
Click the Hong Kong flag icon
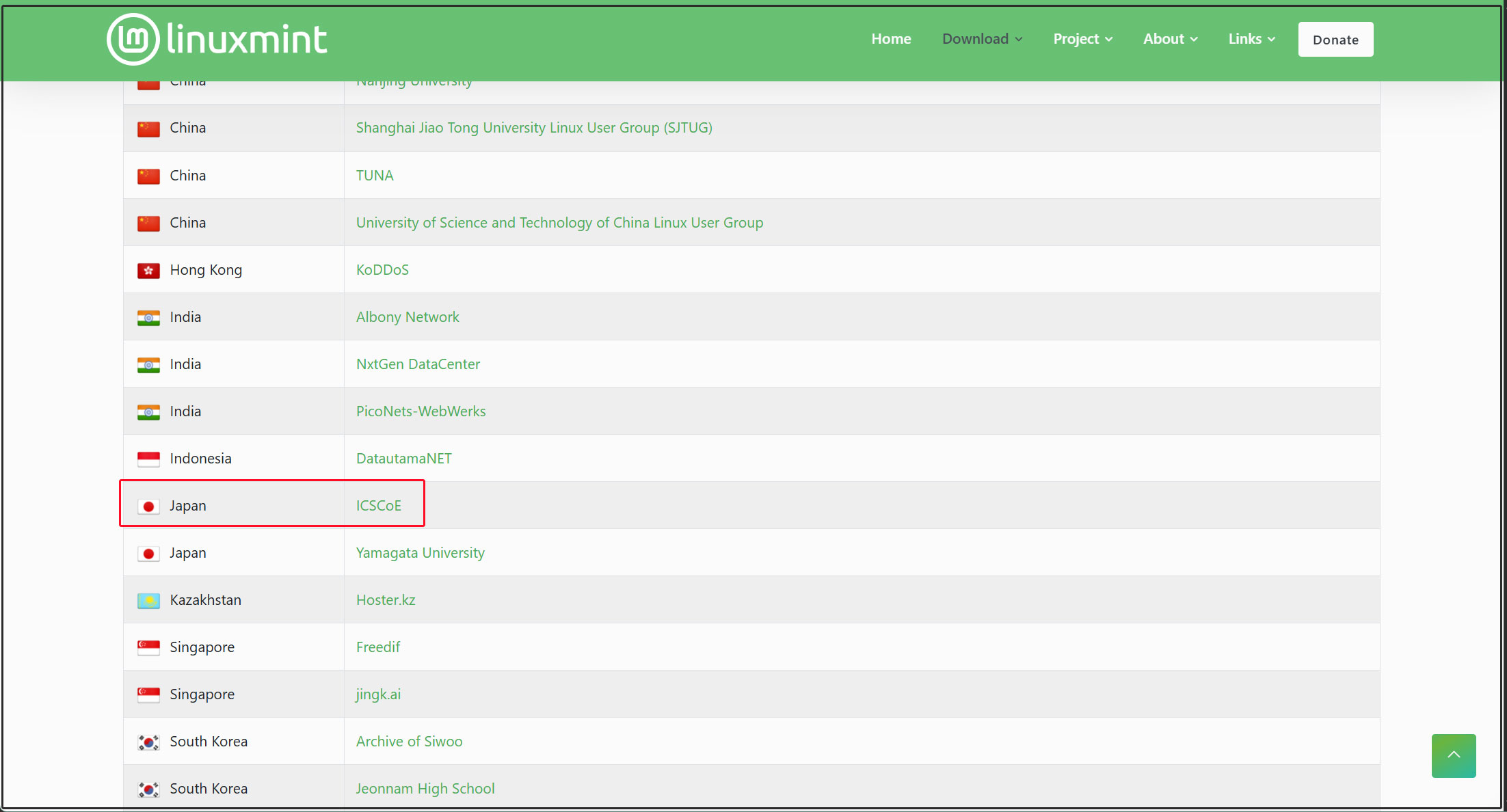tap(148, 271)
